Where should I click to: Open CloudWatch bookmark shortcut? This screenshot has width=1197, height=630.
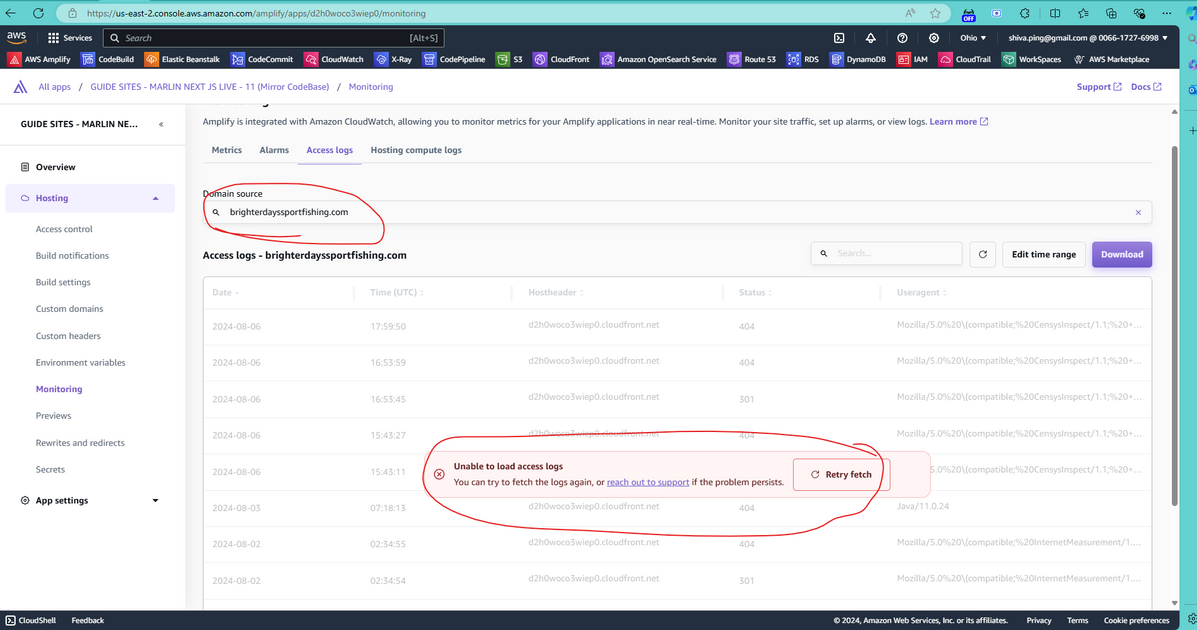tap(333, 60)
